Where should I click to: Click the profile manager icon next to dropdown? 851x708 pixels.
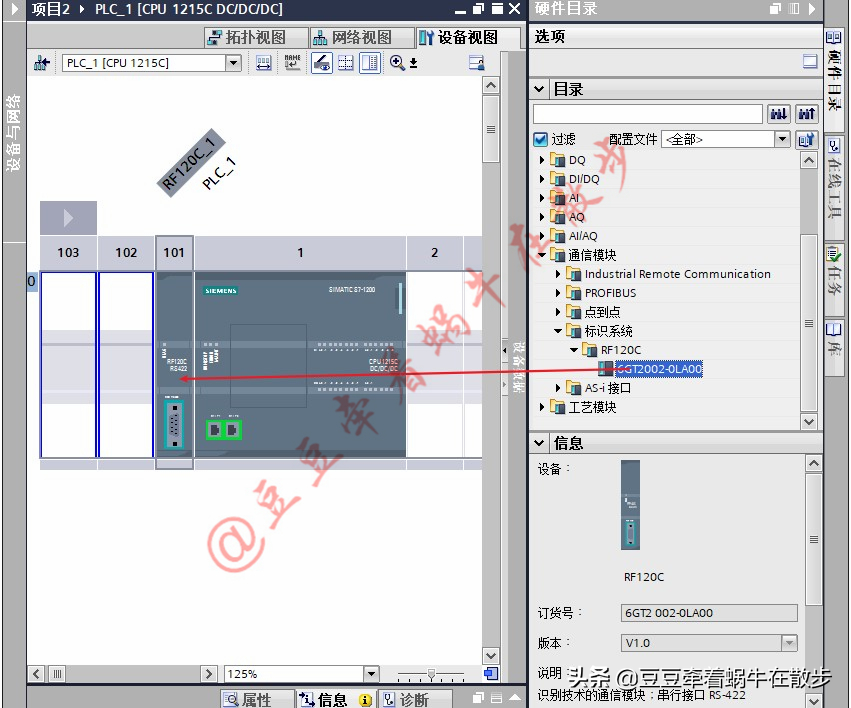[x=806, y=139]
